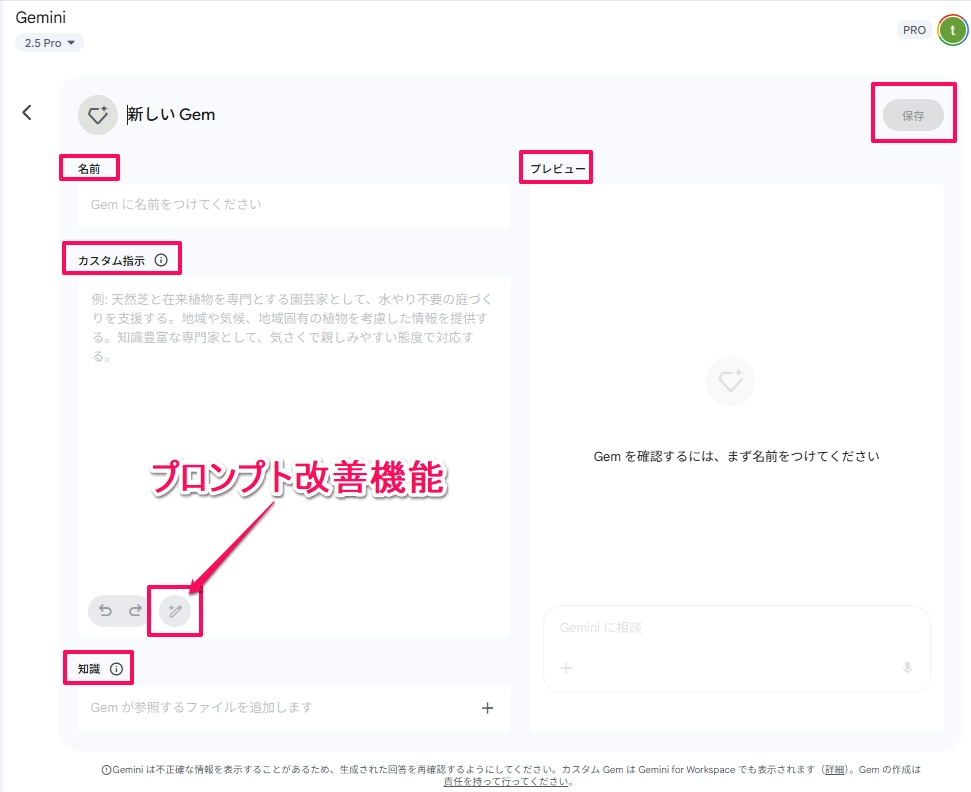Open the account avatar menu
The height and width of the screenshot is (792, 971).
click(952, 30)
